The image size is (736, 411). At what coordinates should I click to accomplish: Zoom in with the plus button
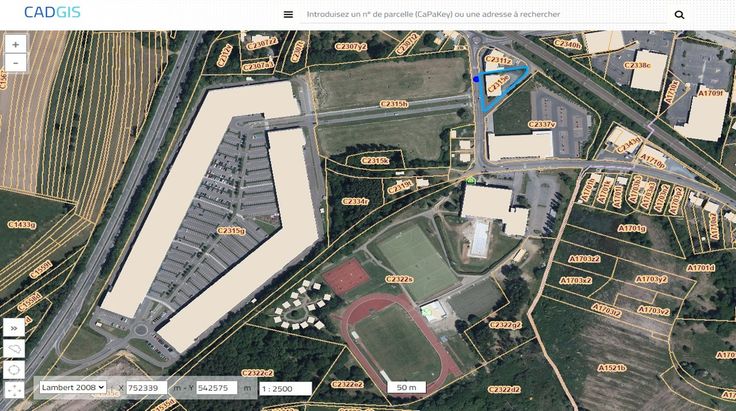(x=15, y=45)
